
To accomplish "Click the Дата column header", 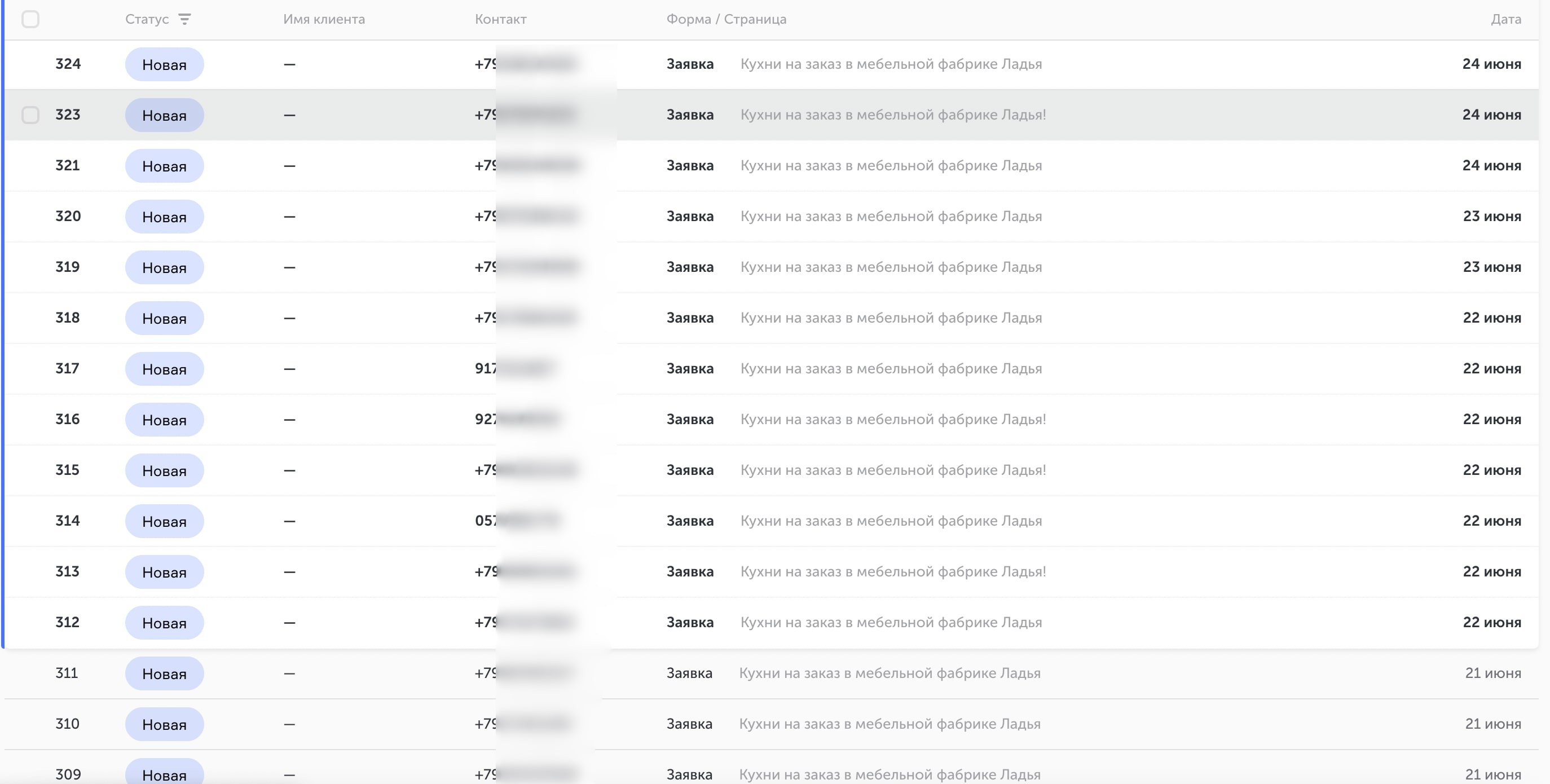I will coord(1505,19).
